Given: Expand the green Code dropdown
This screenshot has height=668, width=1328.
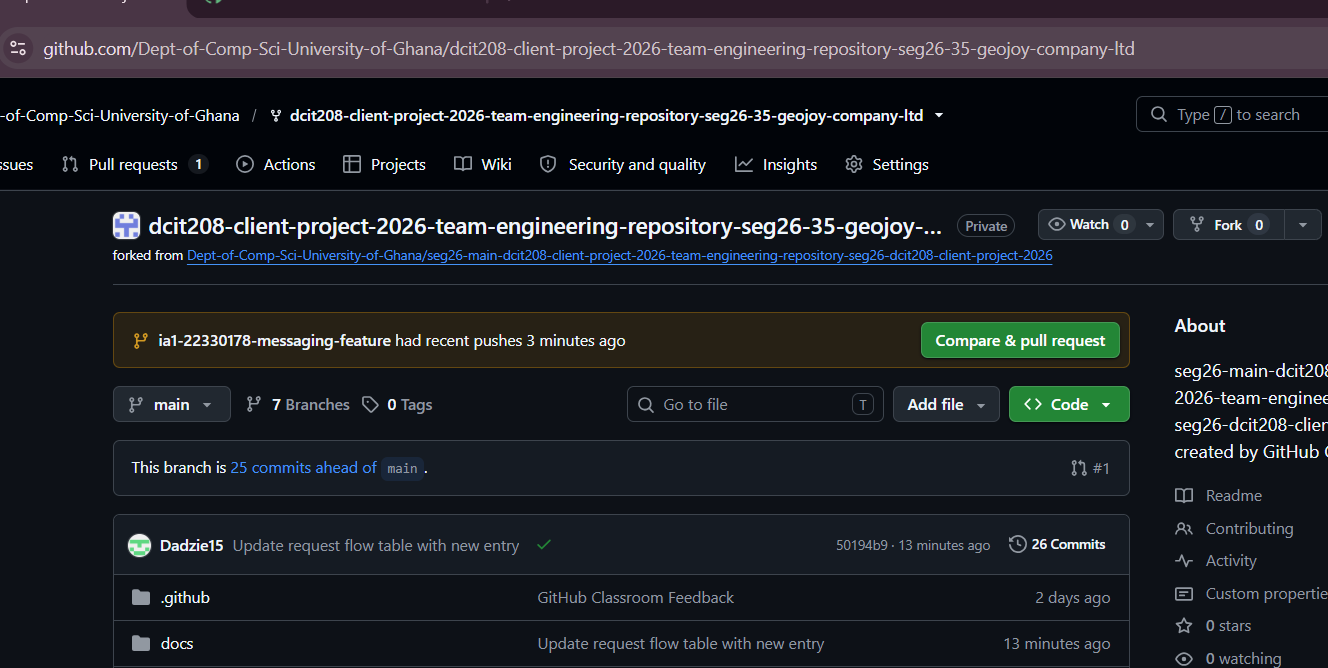Looking at the screenshot, I should (x=1069, y=404).
